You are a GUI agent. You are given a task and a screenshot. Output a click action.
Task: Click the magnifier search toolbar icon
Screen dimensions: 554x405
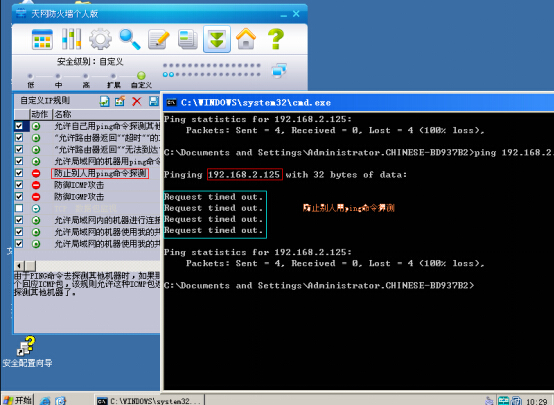[x=130, y=39]
